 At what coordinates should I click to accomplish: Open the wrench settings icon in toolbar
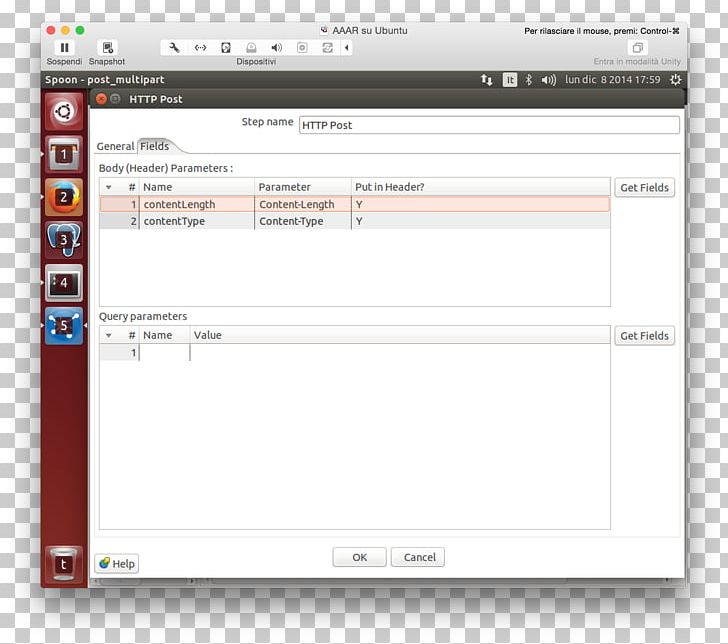[174, 48]
